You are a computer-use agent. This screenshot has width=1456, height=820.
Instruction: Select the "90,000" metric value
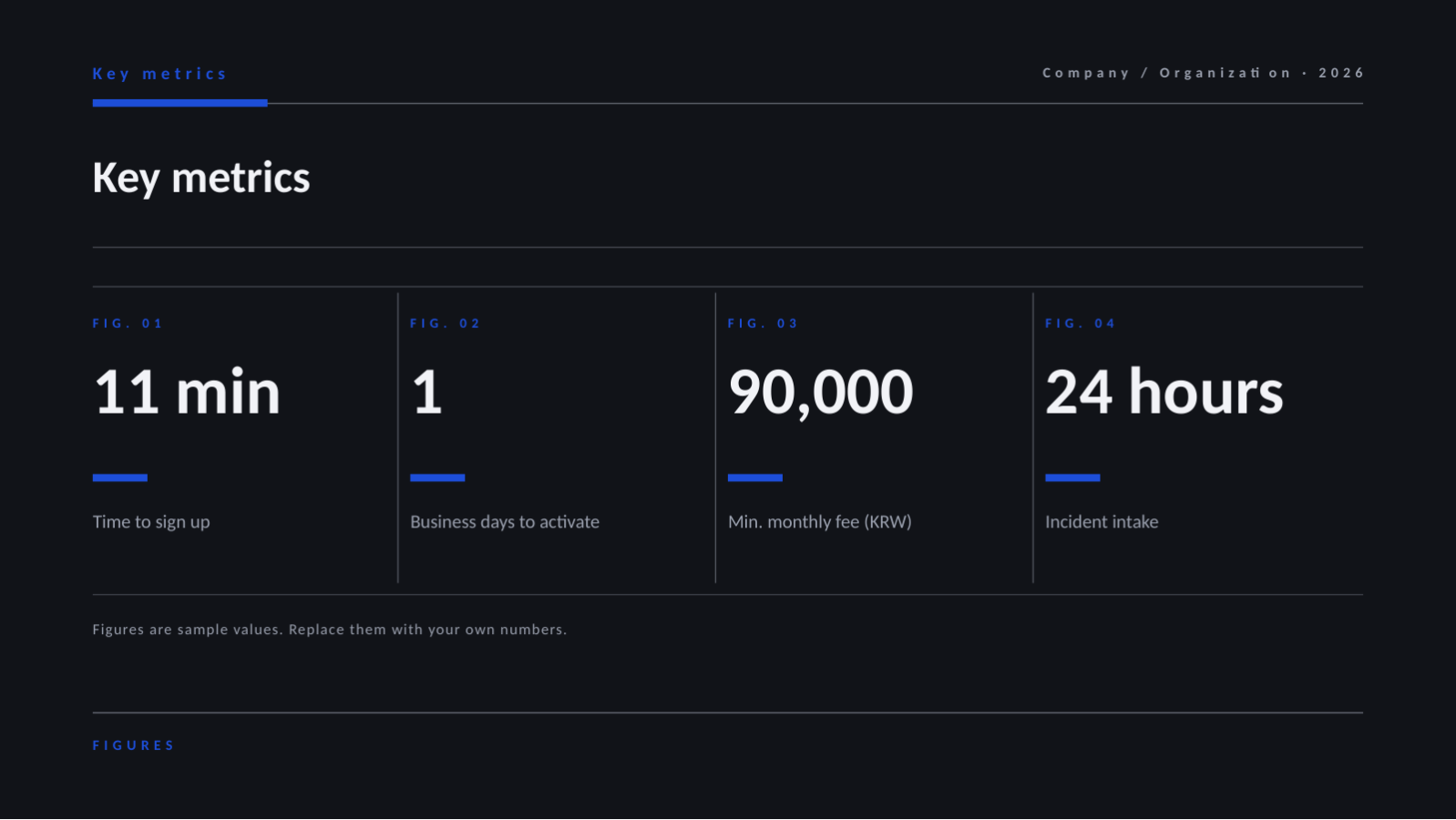(821, 394)
